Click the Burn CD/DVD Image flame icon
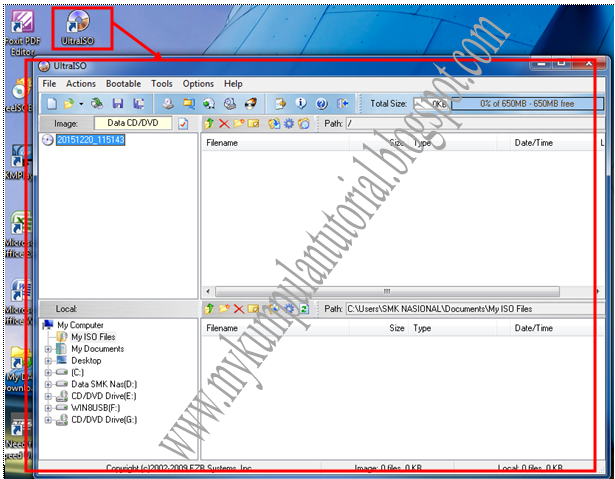 [251, 104]
